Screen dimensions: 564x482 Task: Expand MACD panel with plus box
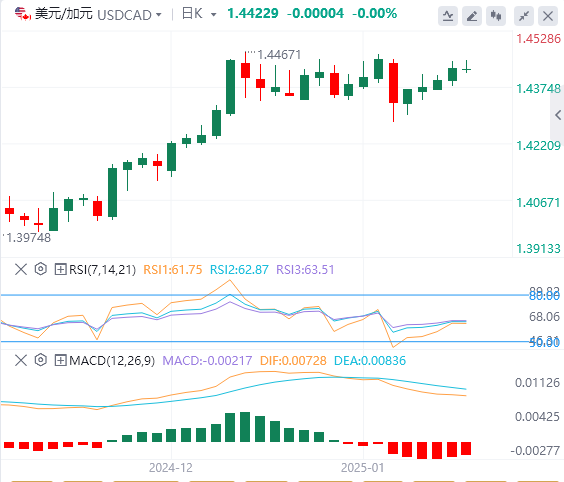point(60,360)
